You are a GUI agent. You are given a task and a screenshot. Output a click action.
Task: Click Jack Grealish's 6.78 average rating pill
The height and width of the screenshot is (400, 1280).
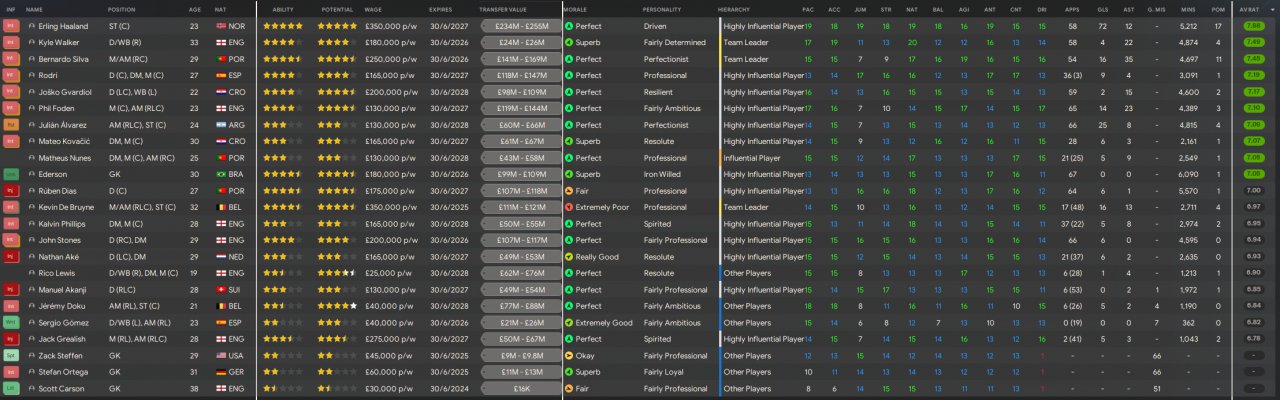(x=1252, y=339)
